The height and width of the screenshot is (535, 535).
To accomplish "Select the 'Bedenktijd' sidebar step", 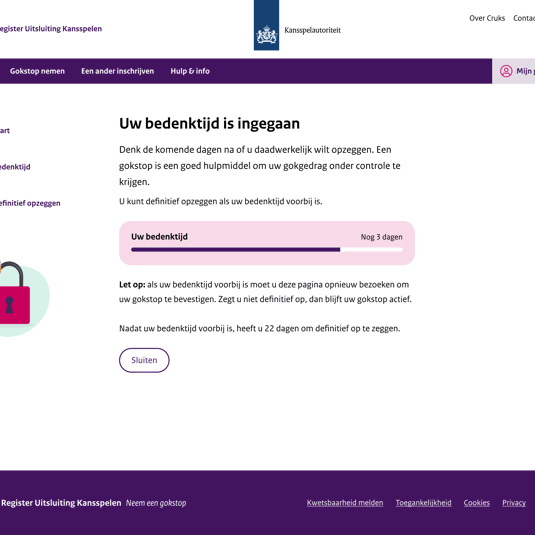I will (x=15, y=167).
